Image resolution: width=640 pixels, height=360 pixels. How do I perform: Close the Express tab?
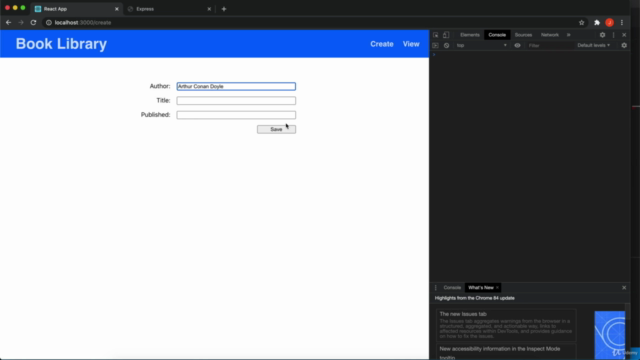click(x=209, y=9)
